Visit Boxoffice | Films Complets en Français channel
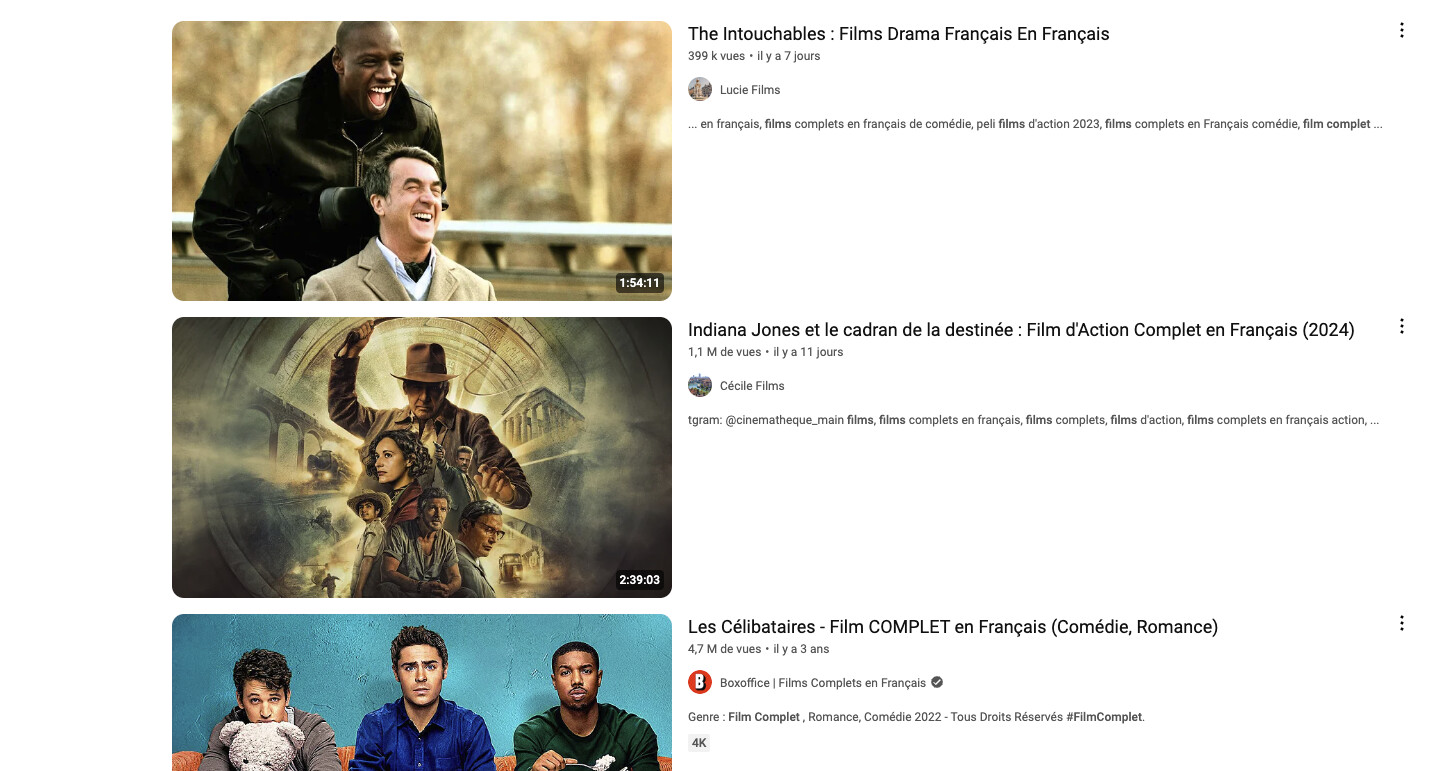 [x=823, y=683]
